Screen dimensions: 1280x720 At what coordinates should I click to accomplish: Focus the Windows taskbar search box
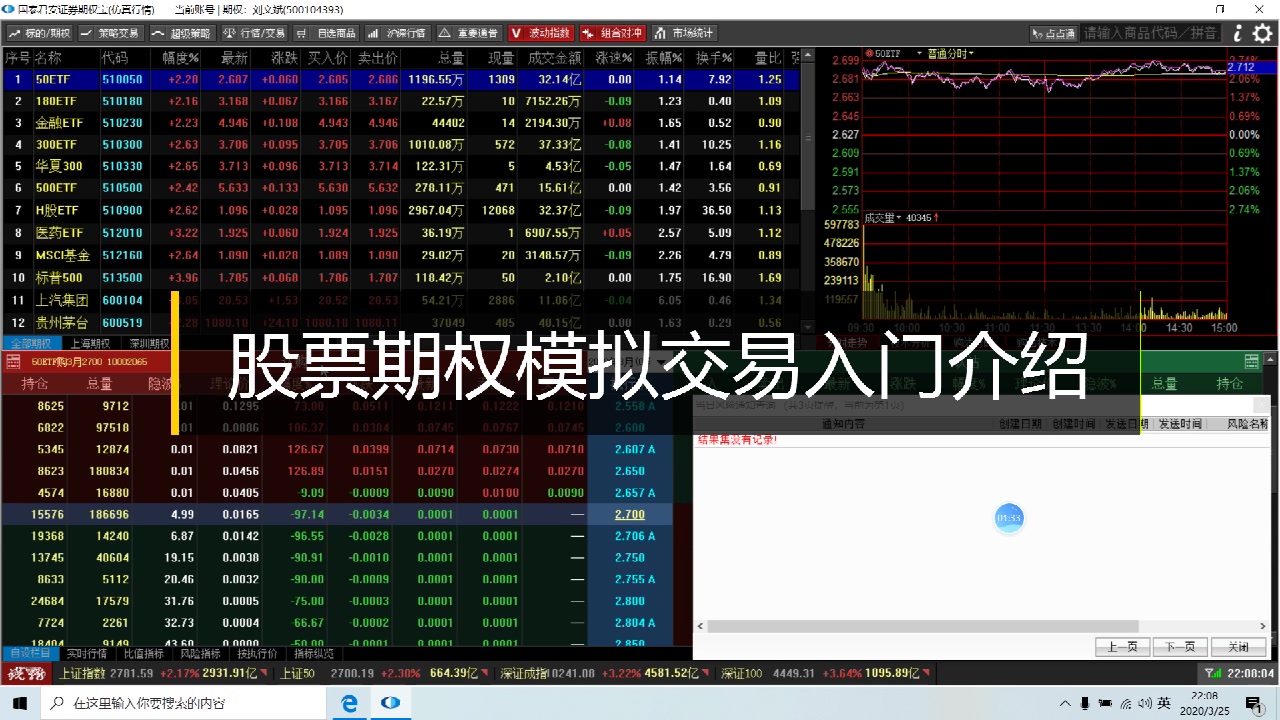pos(185,703)
